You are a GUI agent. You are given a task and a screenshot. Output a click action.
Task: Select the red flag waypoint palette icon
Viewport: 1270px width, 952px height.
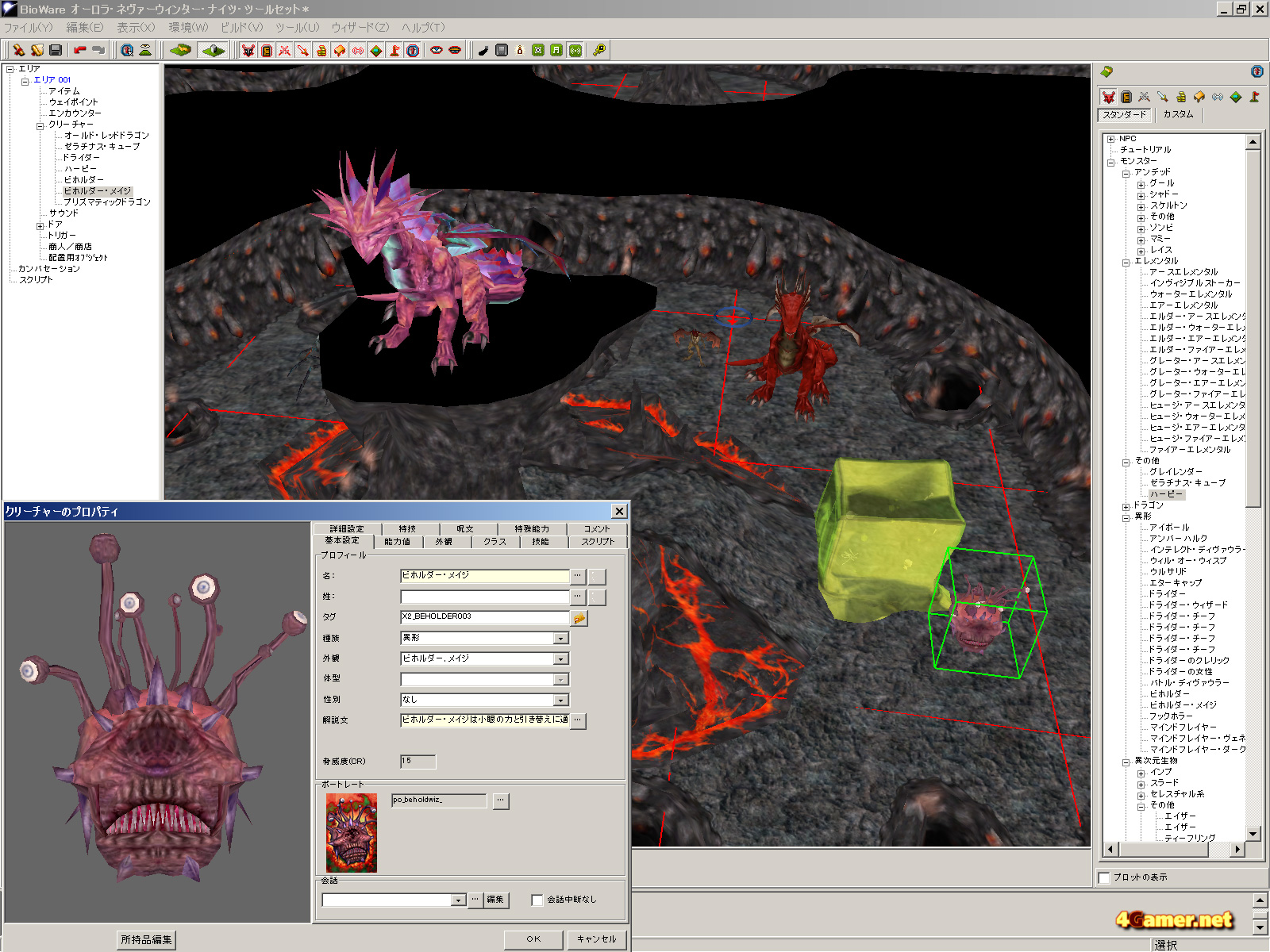(x=1254, y=97)
